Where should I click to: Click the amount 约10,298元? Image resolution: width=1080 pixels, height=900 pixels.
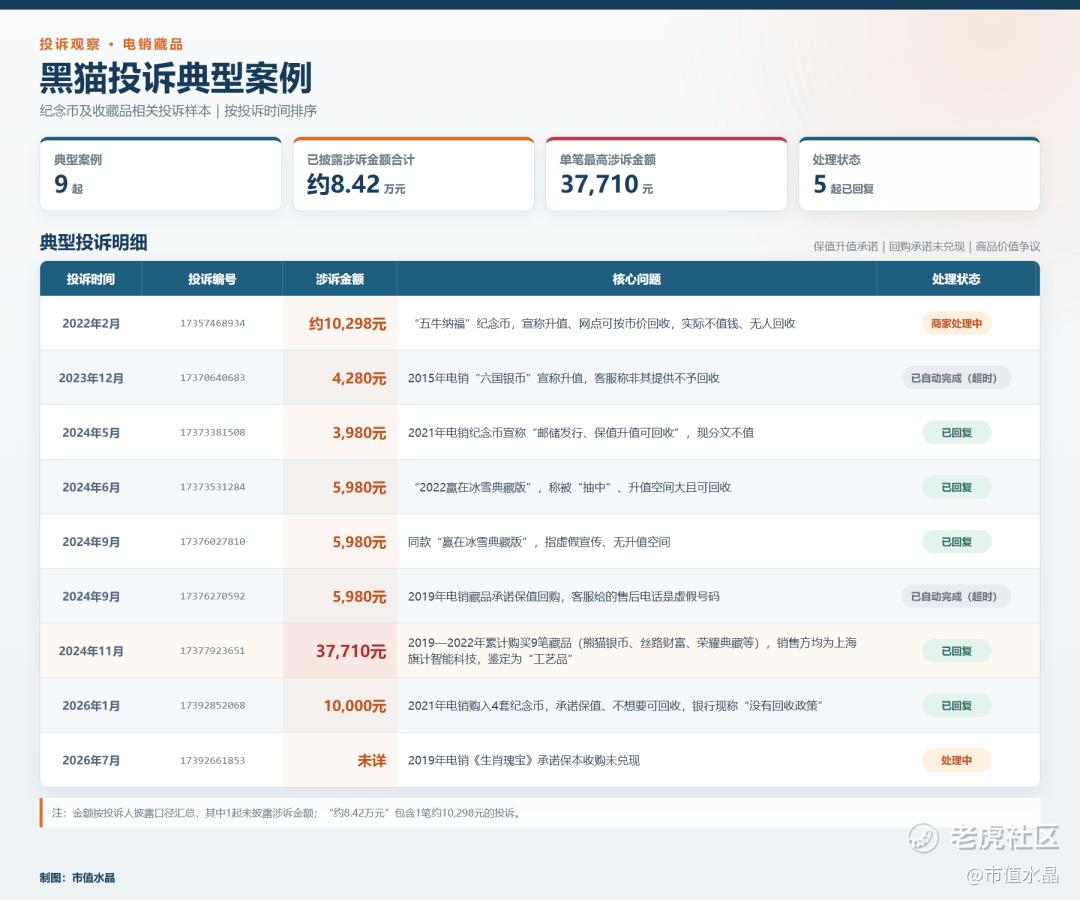[347, 324]
